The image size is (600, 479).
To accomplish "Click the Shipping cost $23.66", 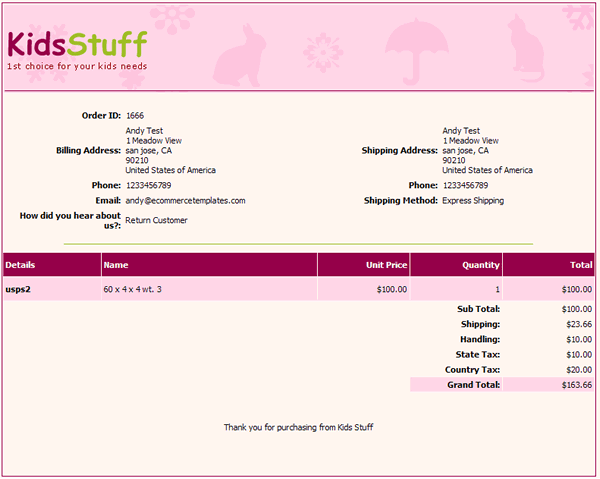I will click(577, 324).
